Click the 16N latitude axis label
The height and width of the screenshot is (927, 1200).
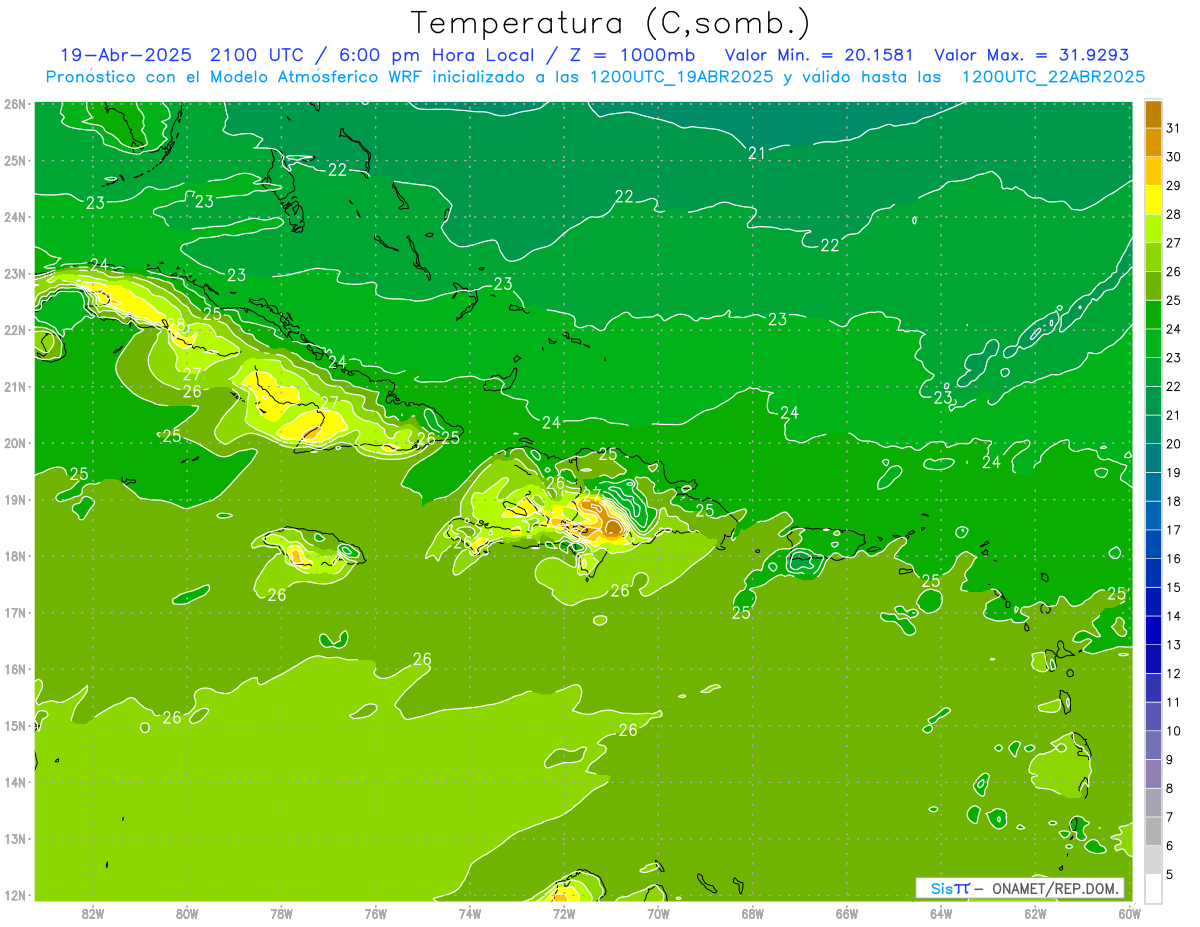[15, 669]
